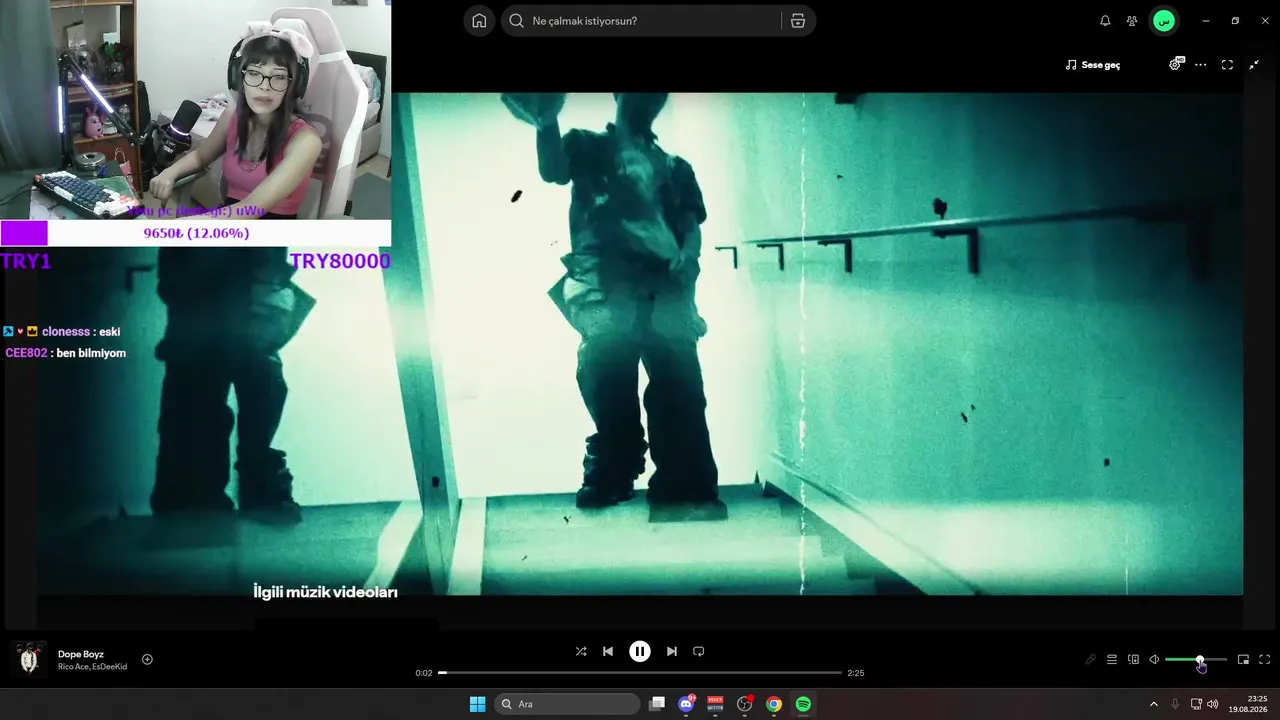
Task: Click the chat username 'CEE802'
Action: point(26,353)
